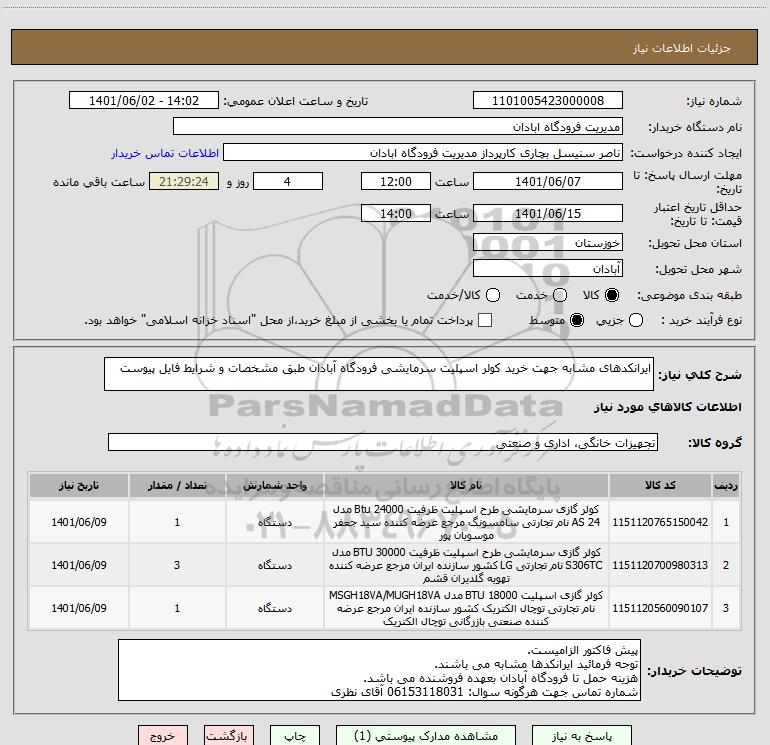
Task: Click the price validity date 1401/06/15
Action: click(x=548, y=213)
